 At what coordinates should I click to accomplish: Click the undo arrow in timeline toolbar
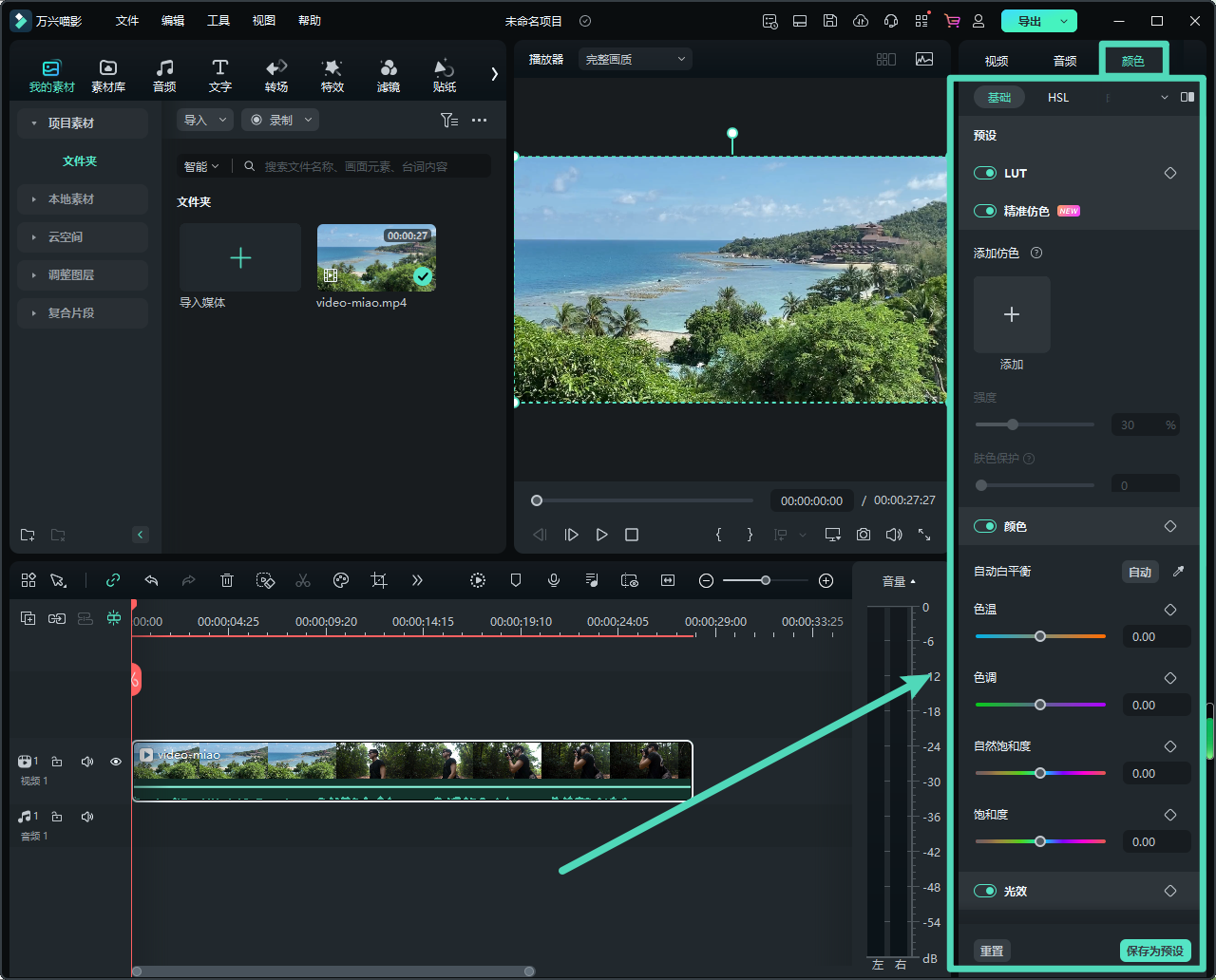coord(151,580)
